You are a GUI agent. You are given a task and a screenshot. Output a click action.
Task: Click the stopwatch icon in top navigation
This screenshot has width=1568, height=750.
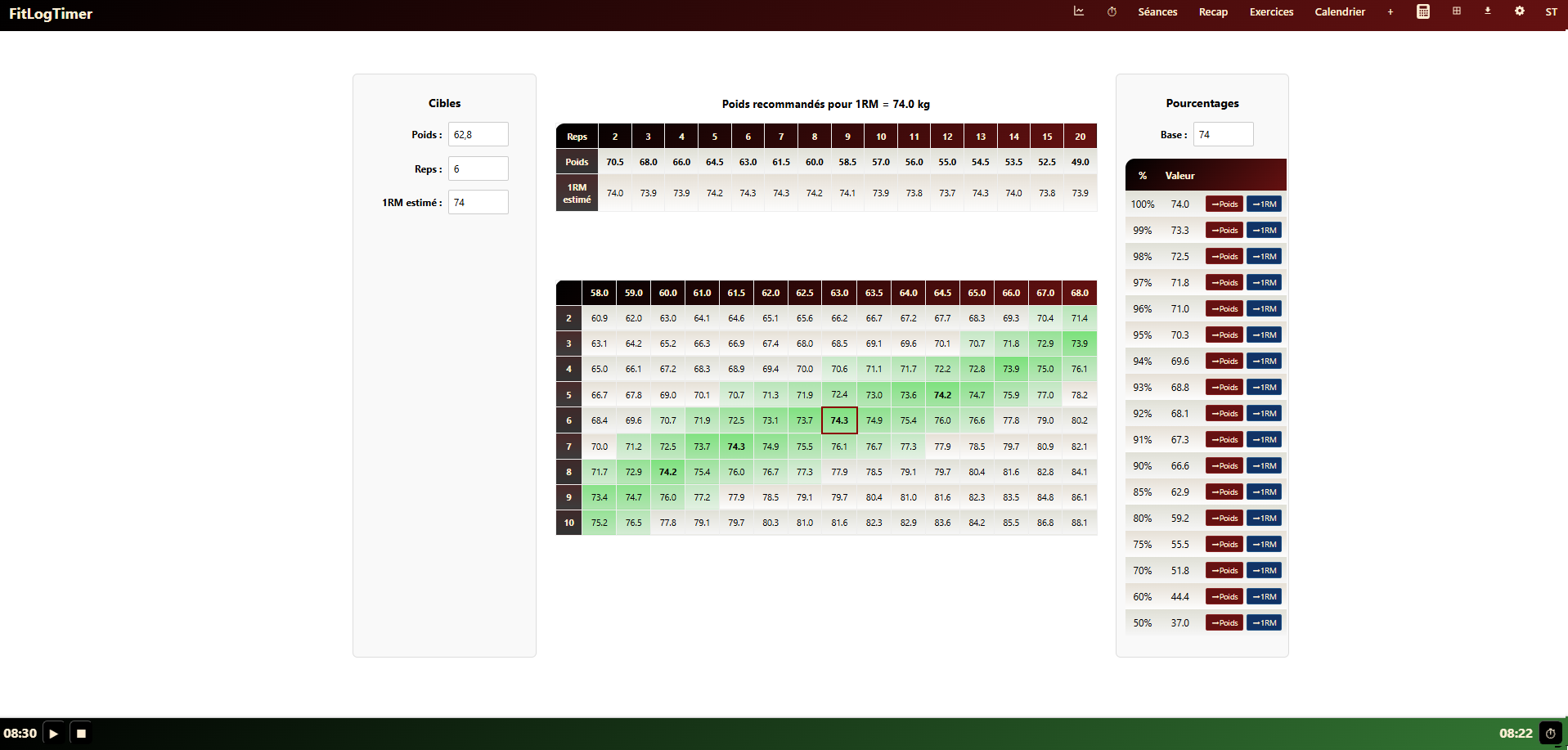click(1112, 11)
